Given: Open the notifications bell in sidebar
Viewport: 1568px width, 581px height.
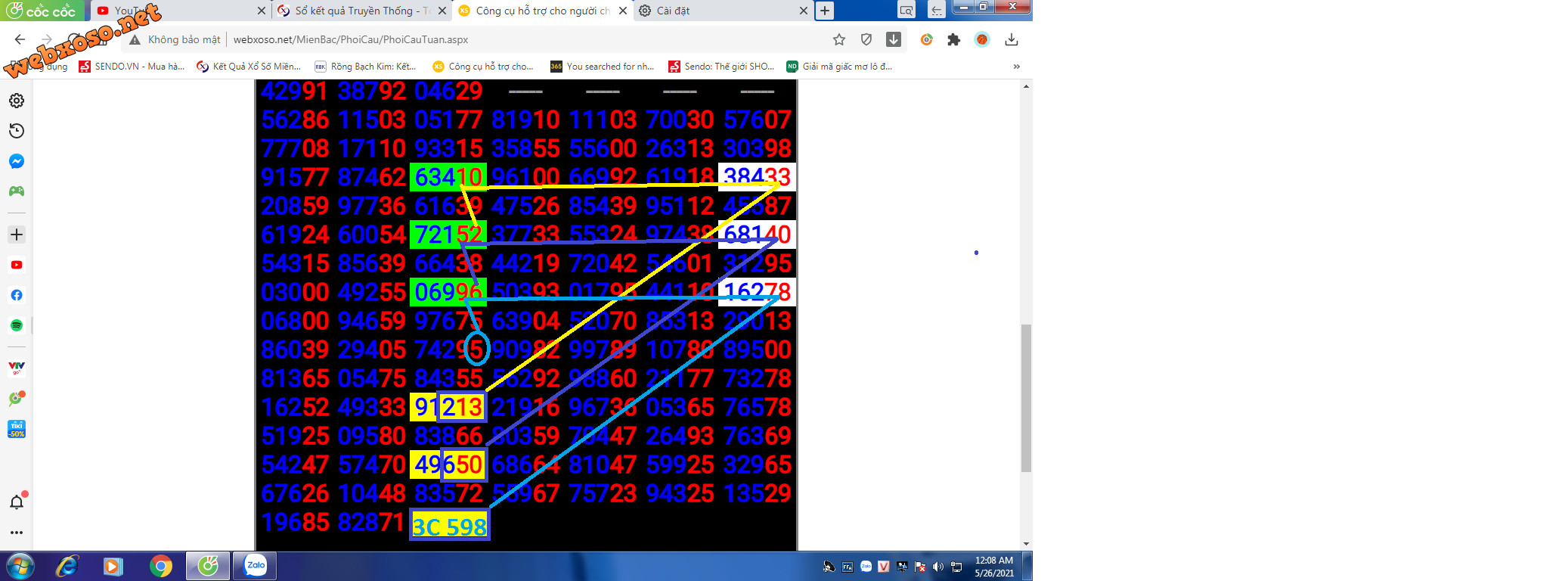Looking at the screenshot, I should tap(17, 502).
